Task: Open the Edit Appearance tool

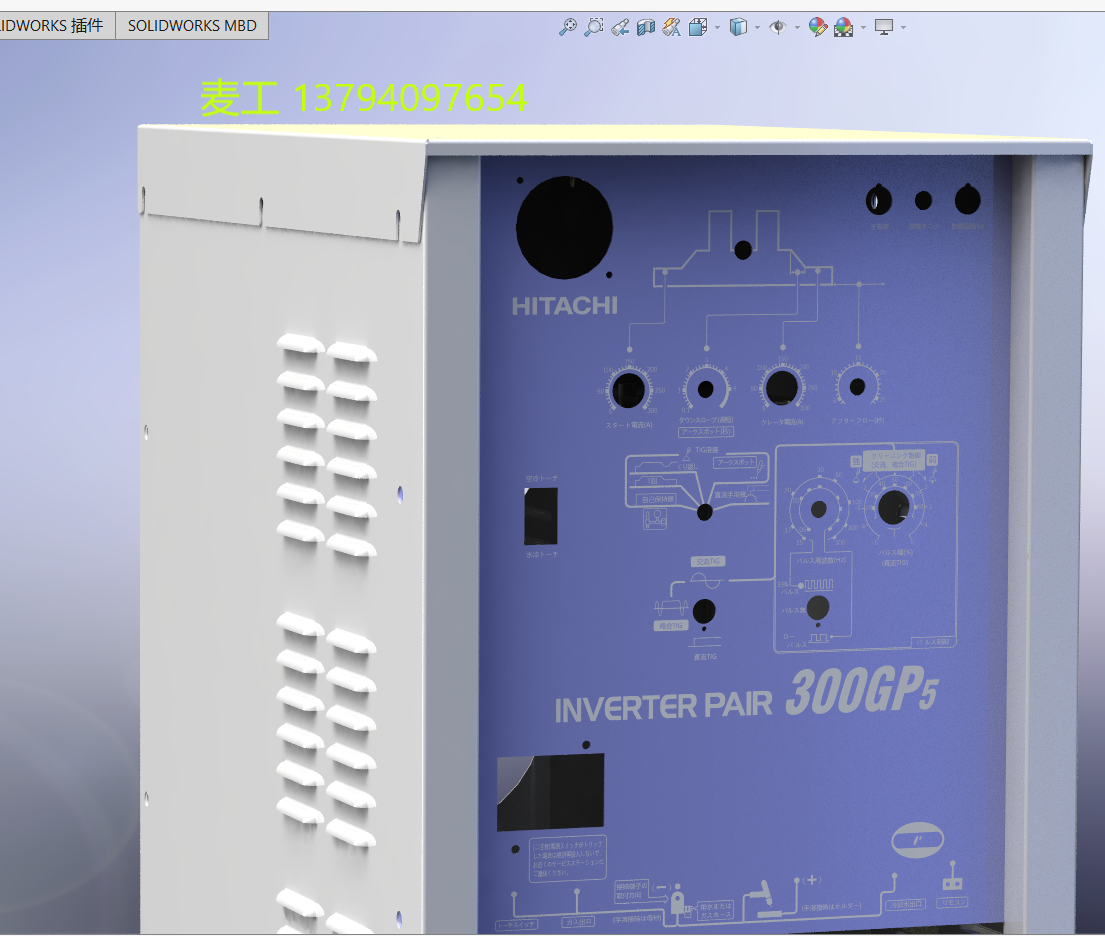Action: point(817,27)
